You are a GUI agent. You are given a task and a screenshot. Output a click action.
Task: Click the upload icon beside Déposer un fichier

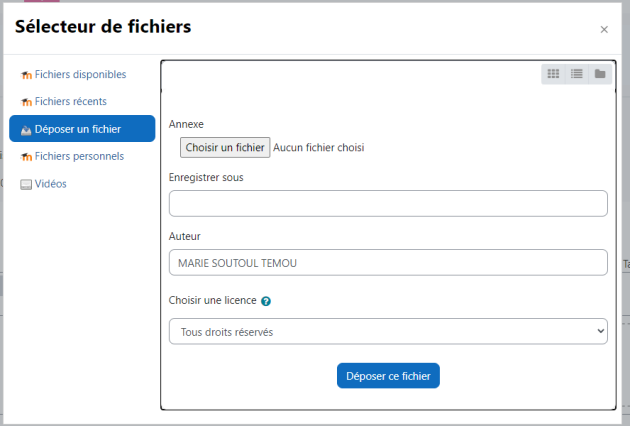click(26, 130)
